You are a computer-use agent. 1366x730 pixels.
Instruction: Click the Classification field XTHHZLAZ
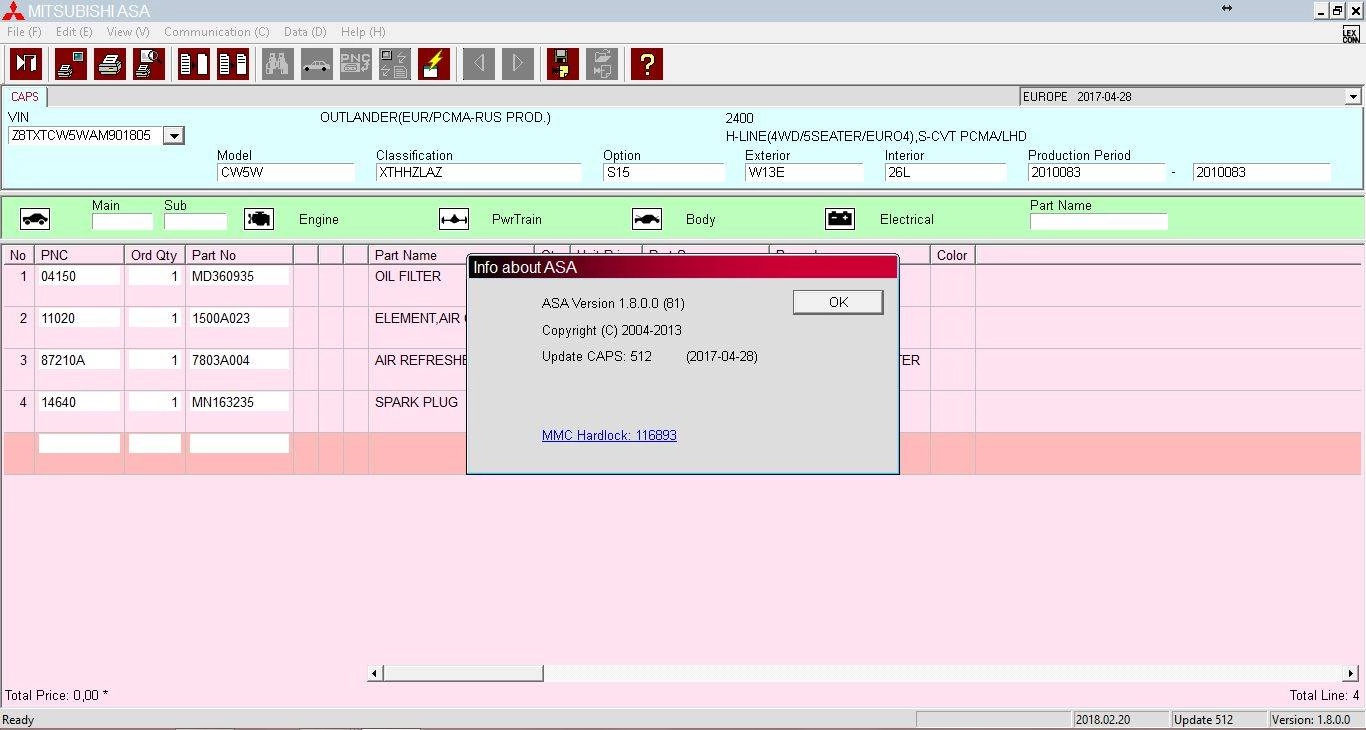point(478,172)
